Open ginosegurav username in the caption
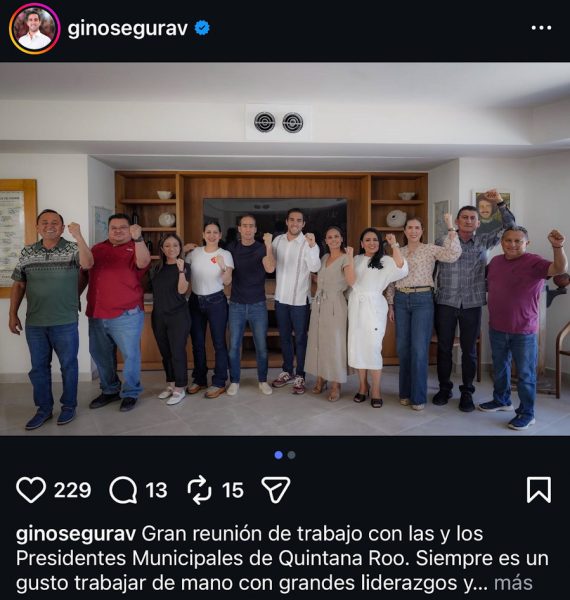 (76, 534)
